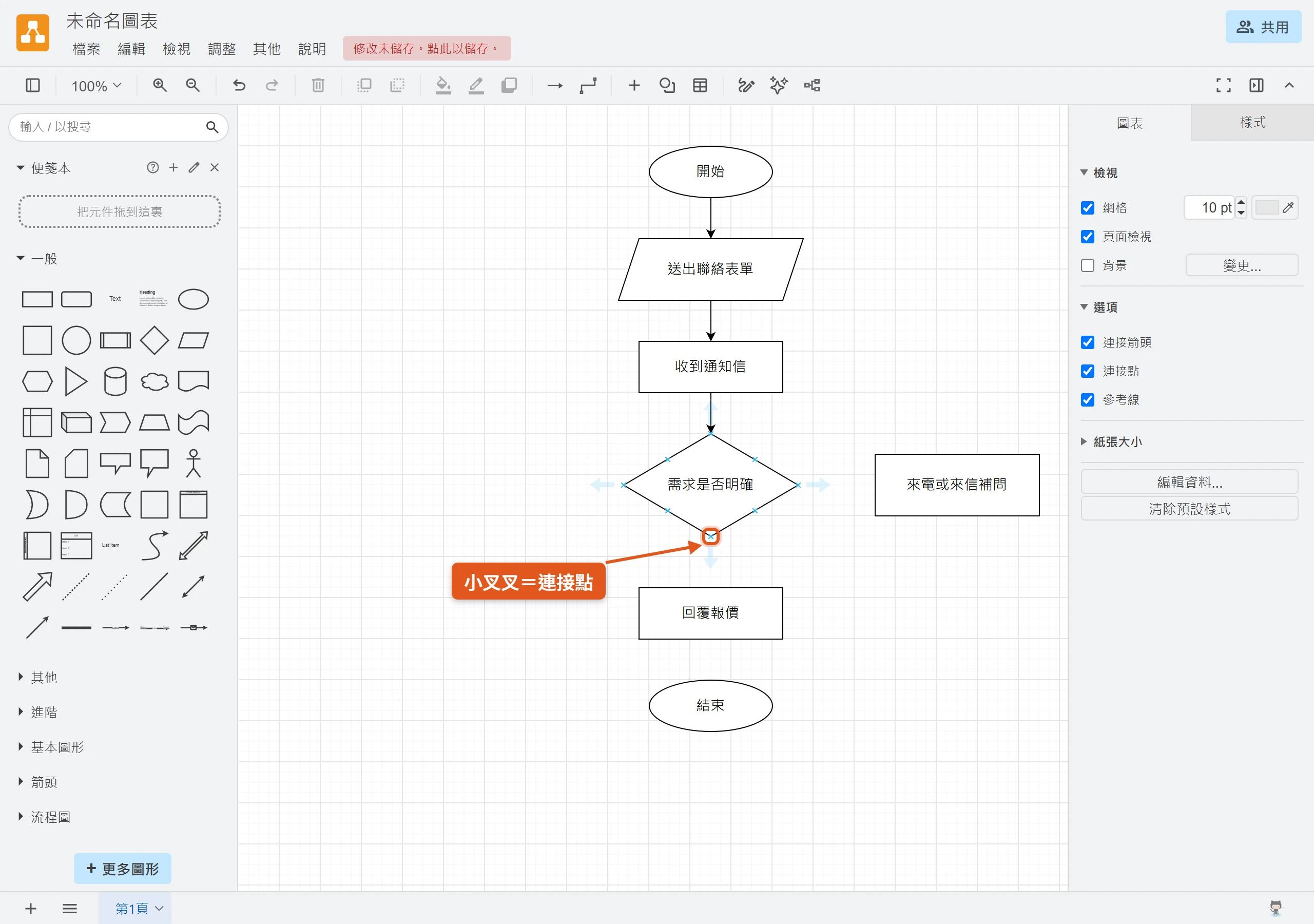Image resolution: width=1314 pixels, height=924 pixels.
Task: Click the insert plus icon in toolbar
Action: click(x=633, y=85)
